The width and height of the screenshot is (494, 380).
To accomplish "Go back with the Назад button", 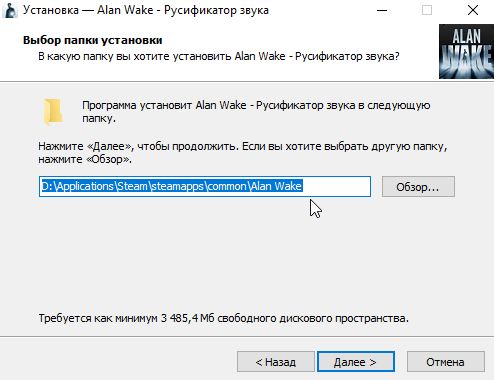I will [276, 362].
